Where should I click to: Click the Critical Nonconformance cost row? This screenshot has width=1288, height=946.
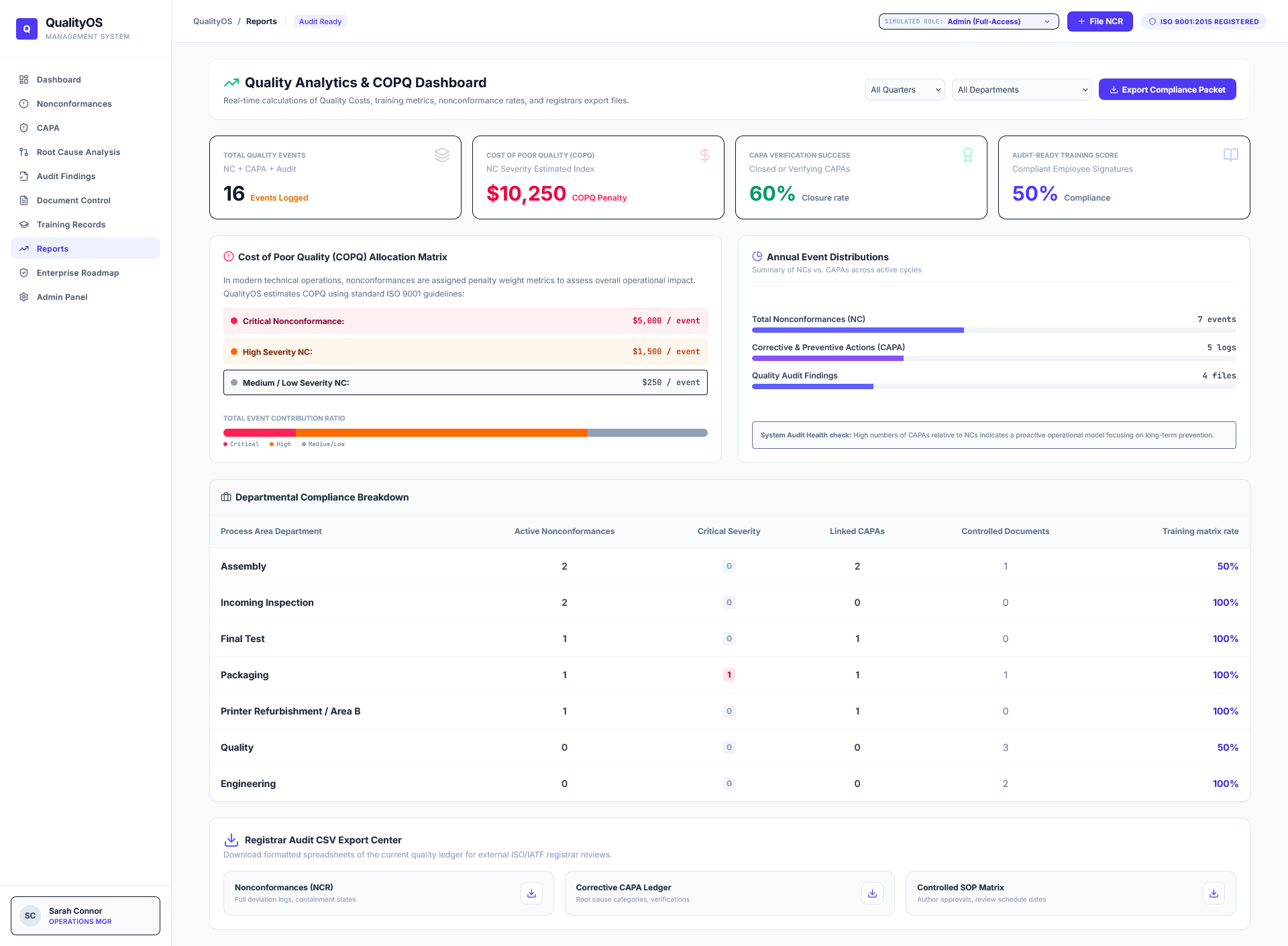pyautogui.click(x=466, y=321)
